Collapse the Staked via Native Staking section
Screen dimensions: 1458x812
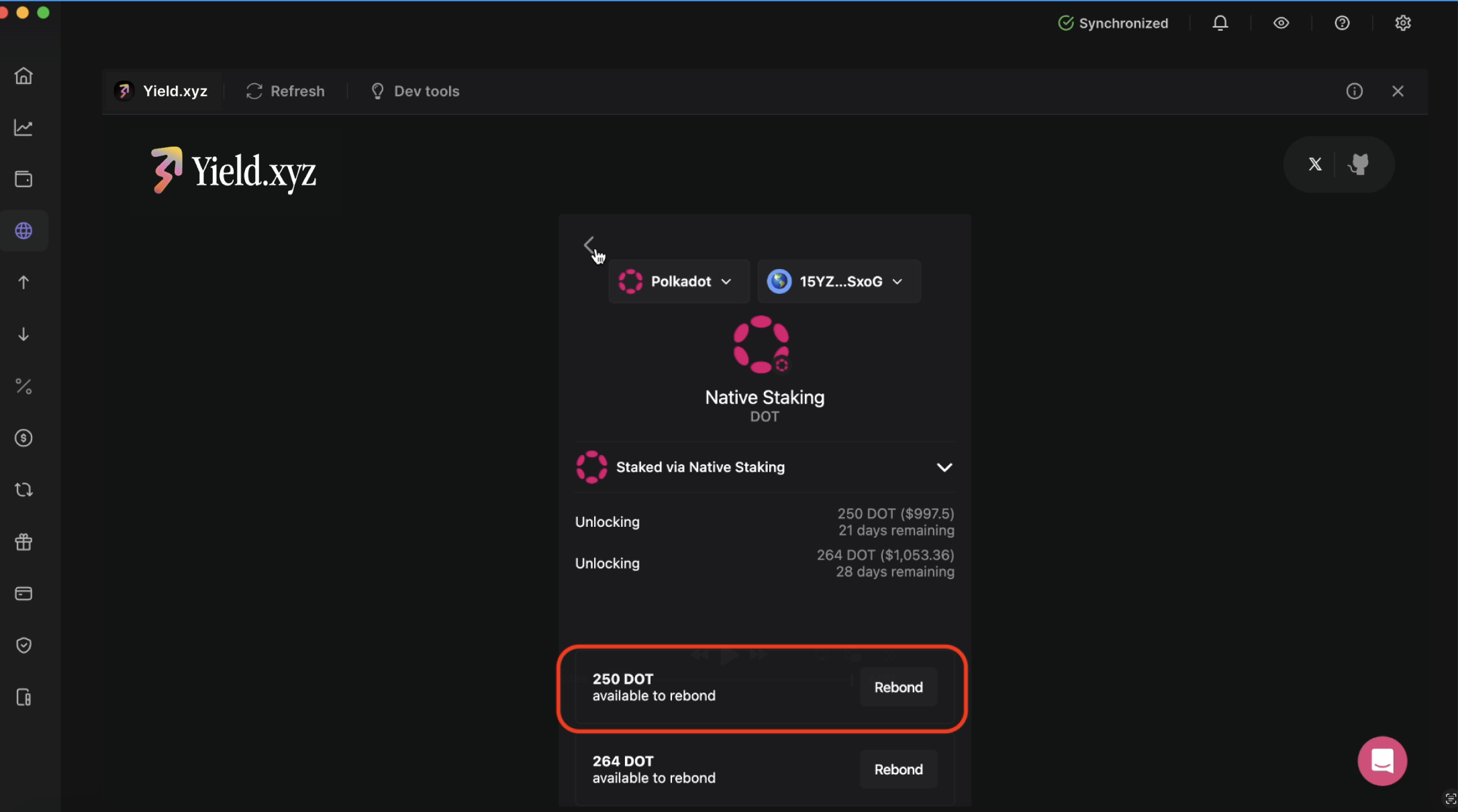944,467
